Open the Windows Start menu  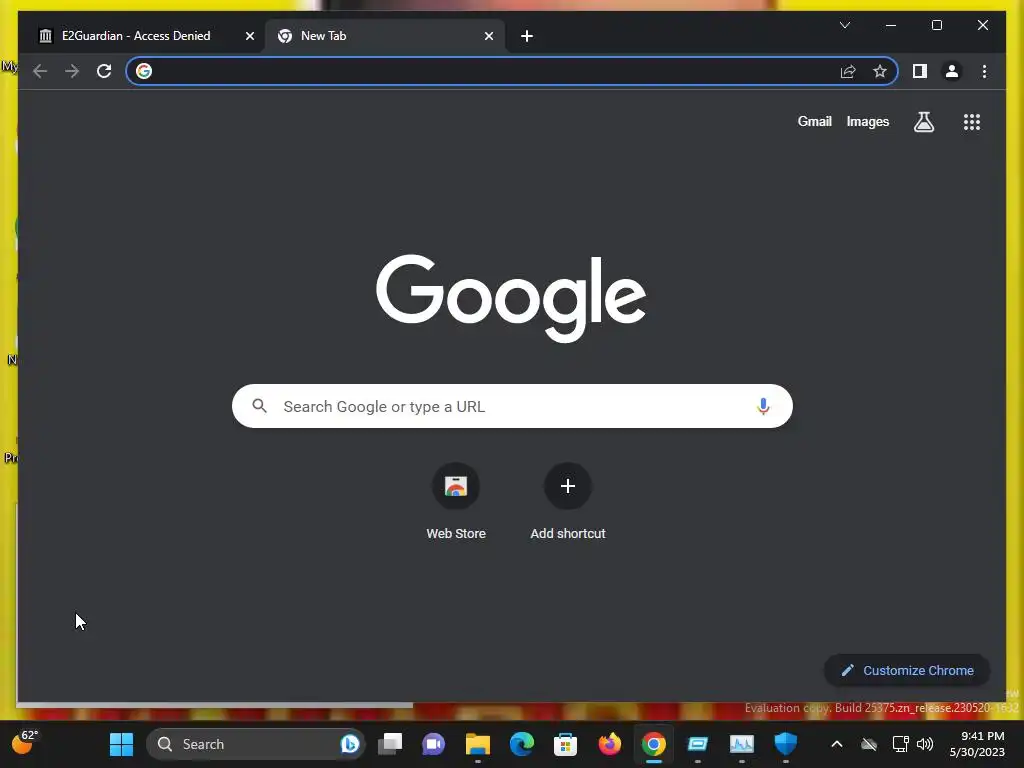pos(121,744)
